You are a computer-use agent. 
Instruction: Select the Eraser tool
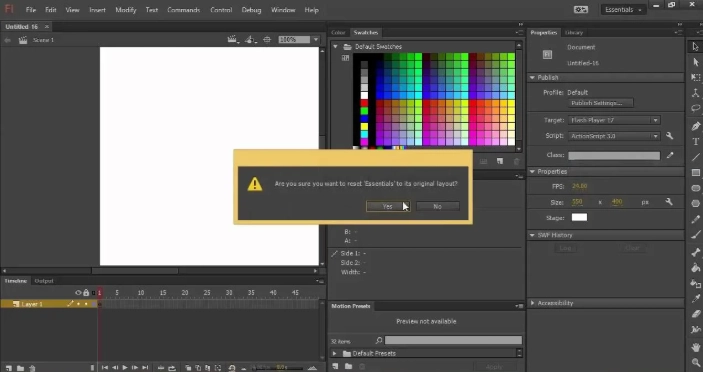click(x=695, y=315)
